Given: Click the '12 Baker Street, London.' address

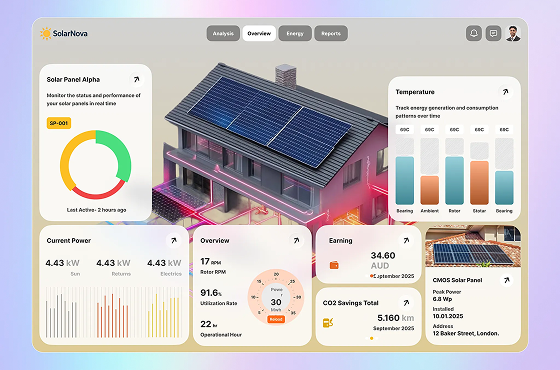Looking at the screenshot, I should tap(466, 333).
